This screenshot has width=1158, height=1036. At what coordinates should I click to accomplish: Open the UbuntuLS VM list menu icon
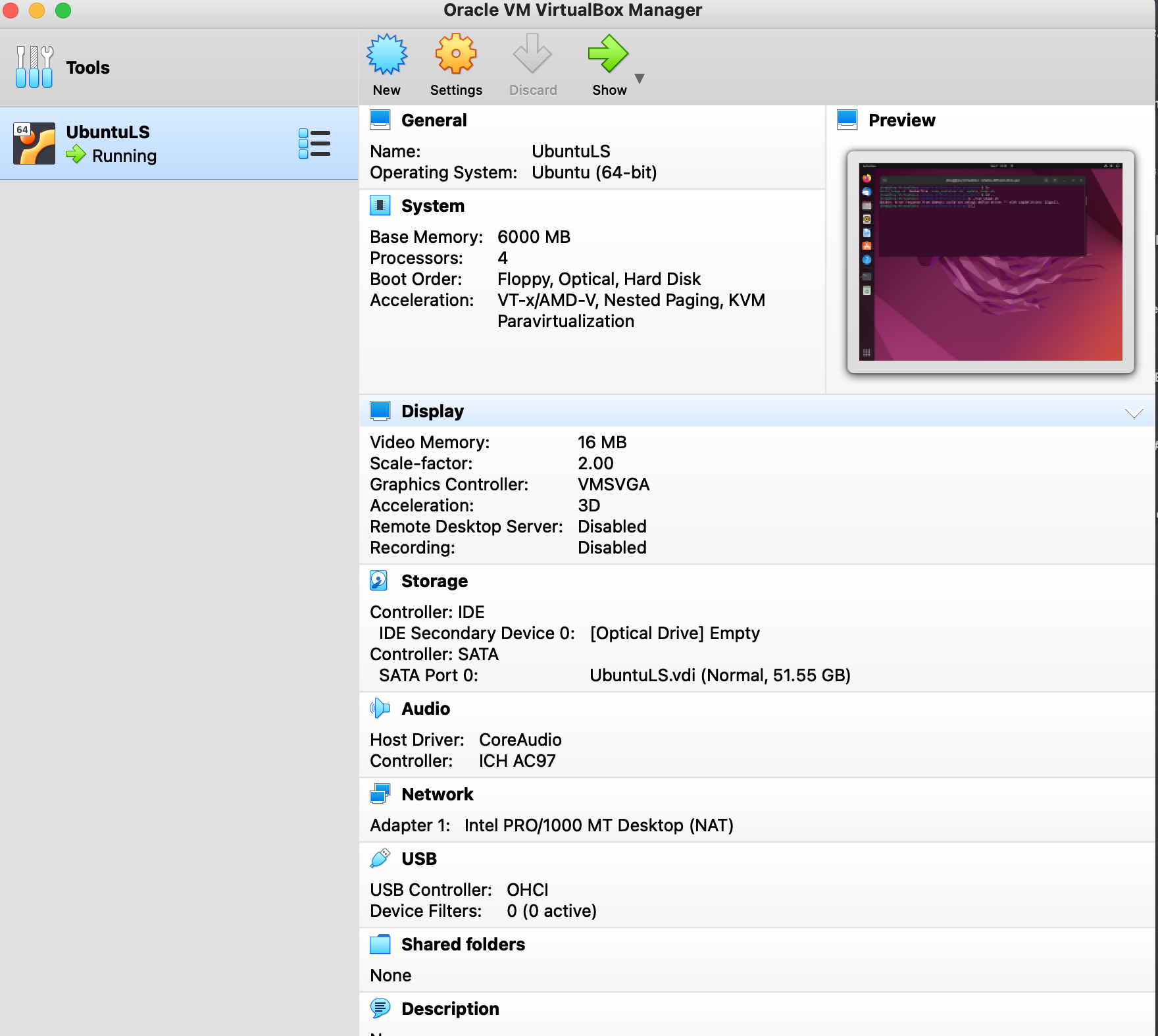tap(314, 143)
